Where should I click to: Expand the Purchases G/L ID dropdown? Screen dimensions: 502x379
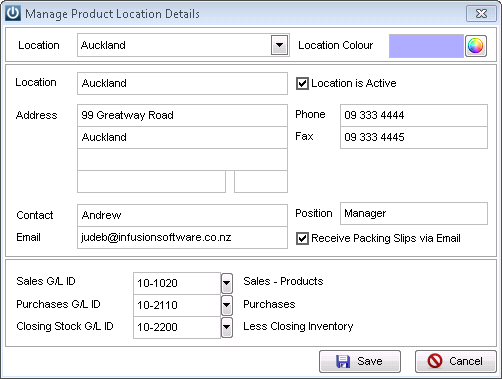227,305
